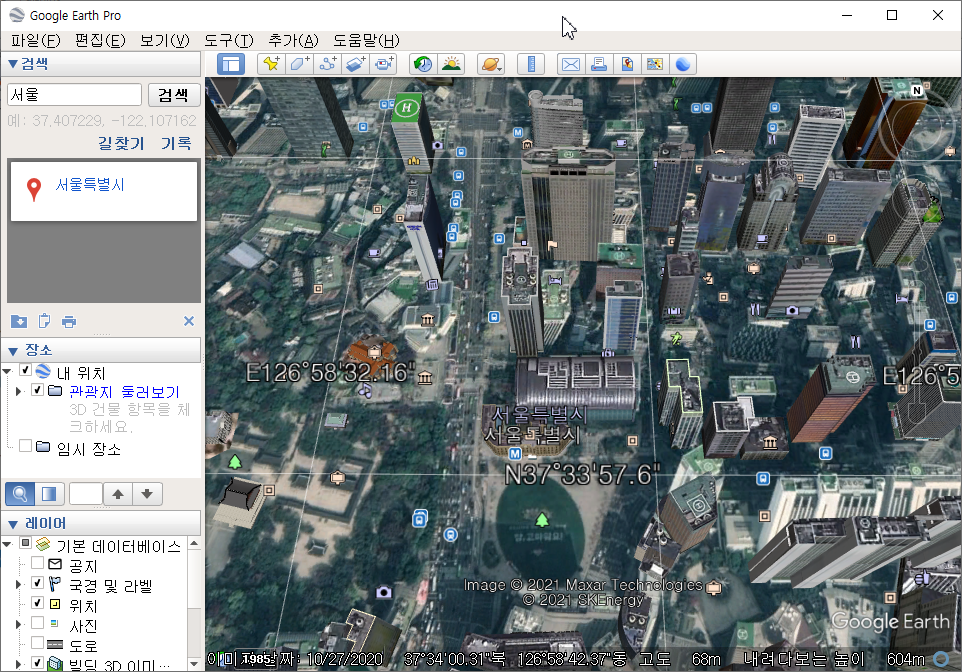This screenshot has width=962, height=672.
Task: Open Google Earth on web globe icon
Action: point(683,64)
